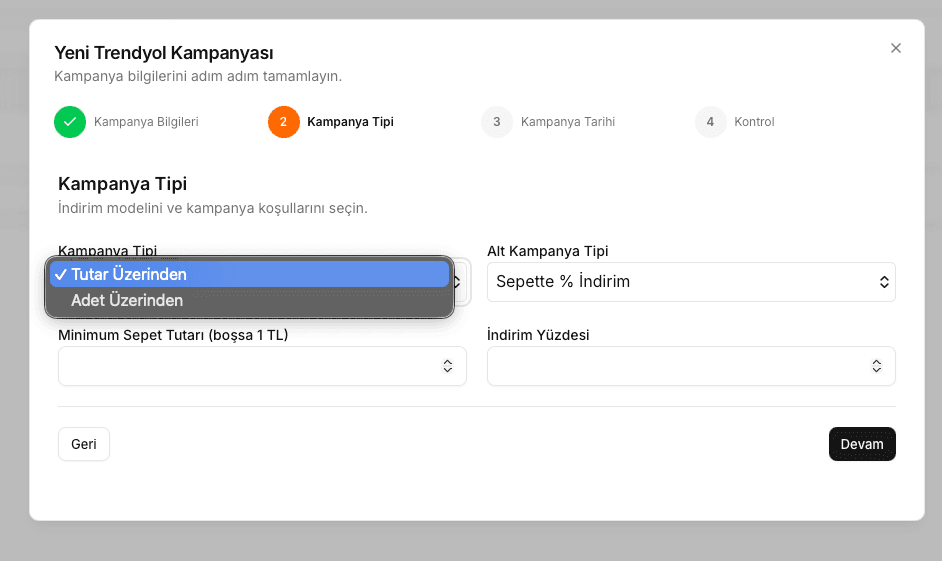Click the orange step 2 circle
942x561 pixels.
(x=284, y=122)
